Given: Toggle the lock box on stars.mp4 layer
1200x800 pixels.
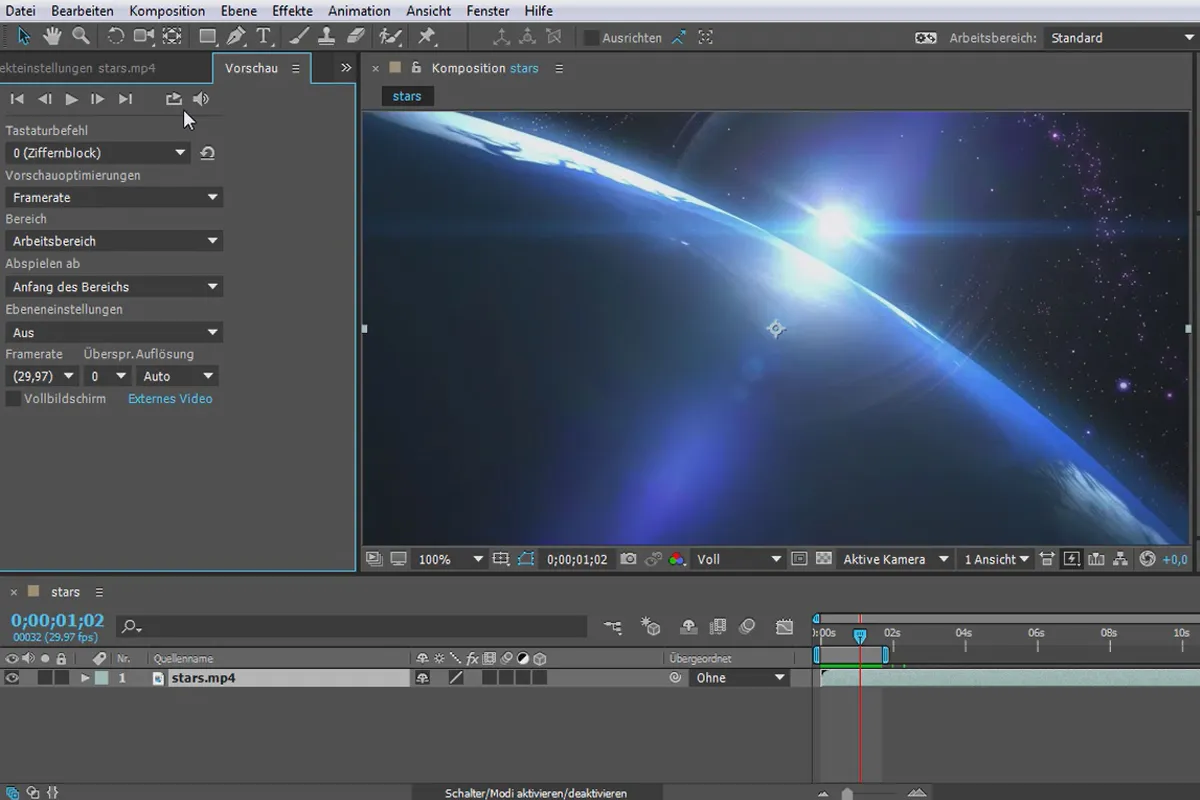Looking at the screenshot, I should point(62,677).
